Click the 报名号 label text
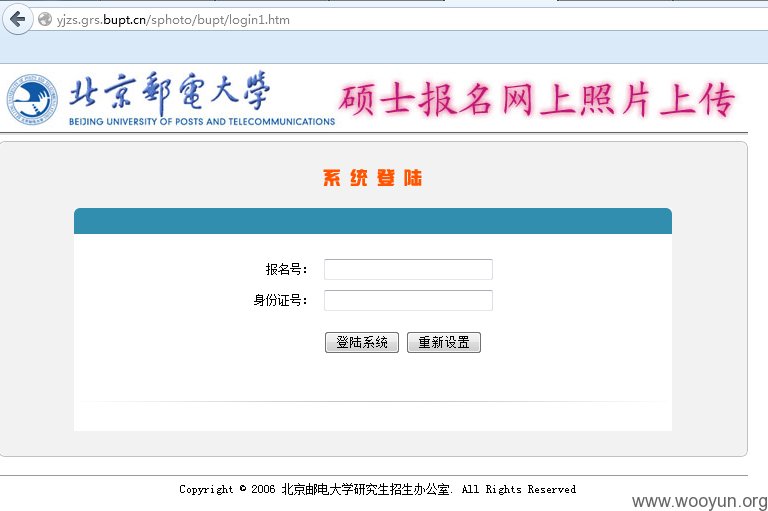The image size is (768, 511). (x=286, y=269)
